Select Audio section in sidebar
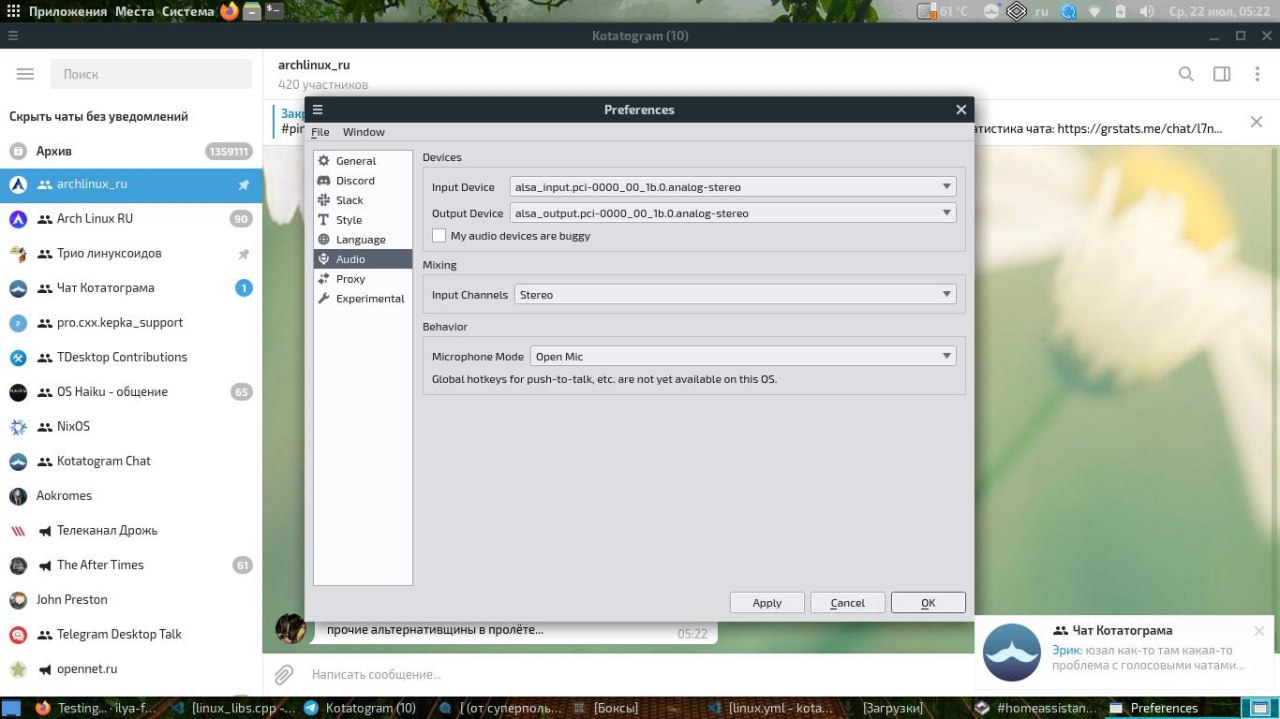Screen dimensions: 1280x719 click(x=362, y=259)
